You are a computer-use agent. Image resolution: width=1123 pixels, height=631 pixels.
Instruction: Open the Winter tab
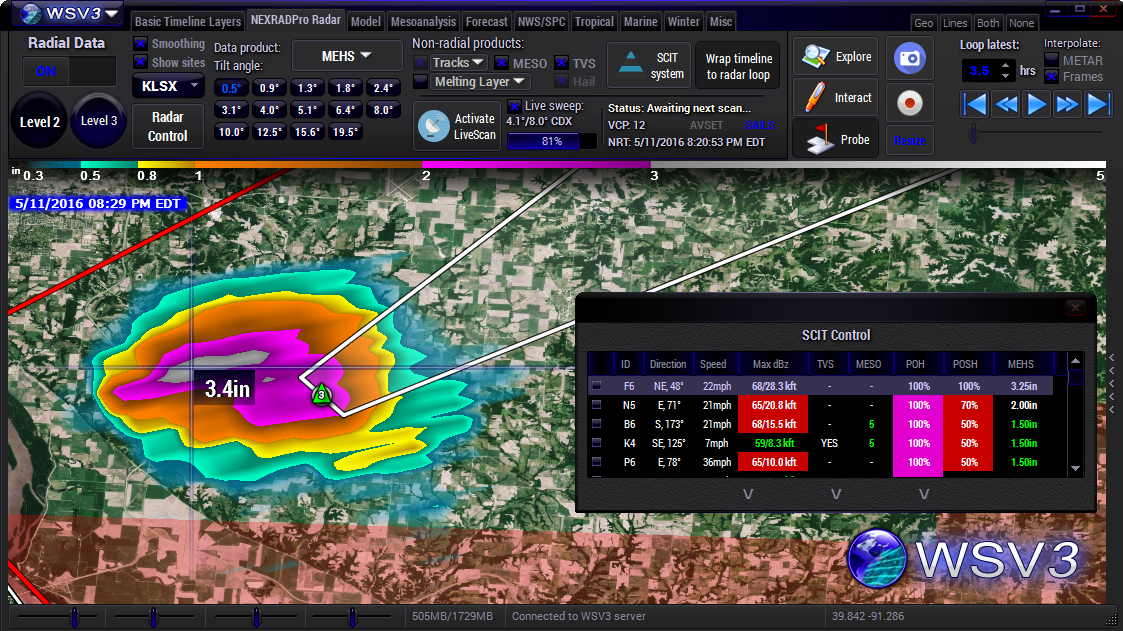[x=683, y=21]
